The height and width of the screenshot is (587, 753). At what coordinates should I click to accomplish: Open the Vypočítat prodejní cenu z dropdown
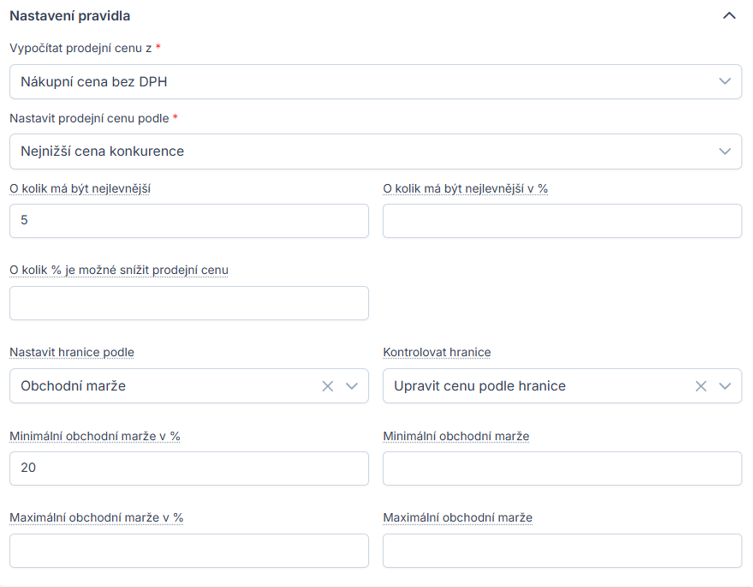point(375,82)
